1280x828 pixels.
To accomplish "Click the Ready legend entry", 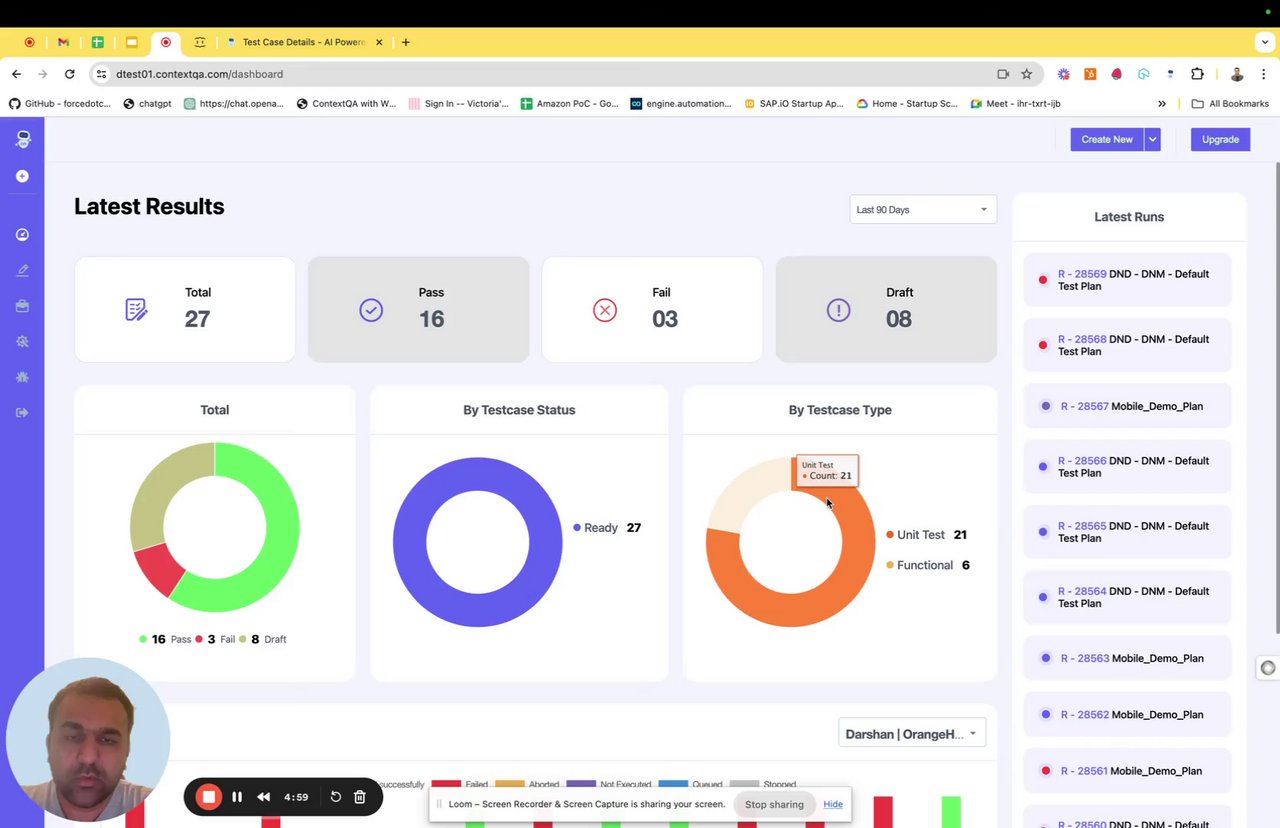I will coord(607,528).
